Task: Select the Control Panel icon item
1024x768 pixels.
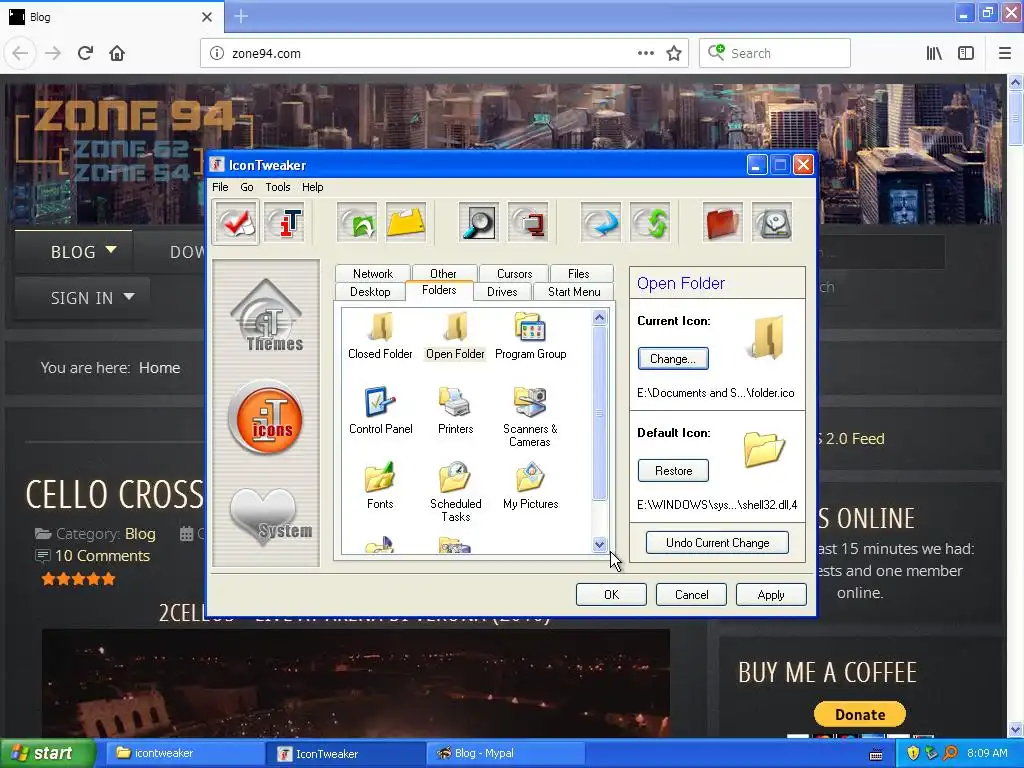Action: click(x=380, y=411)
